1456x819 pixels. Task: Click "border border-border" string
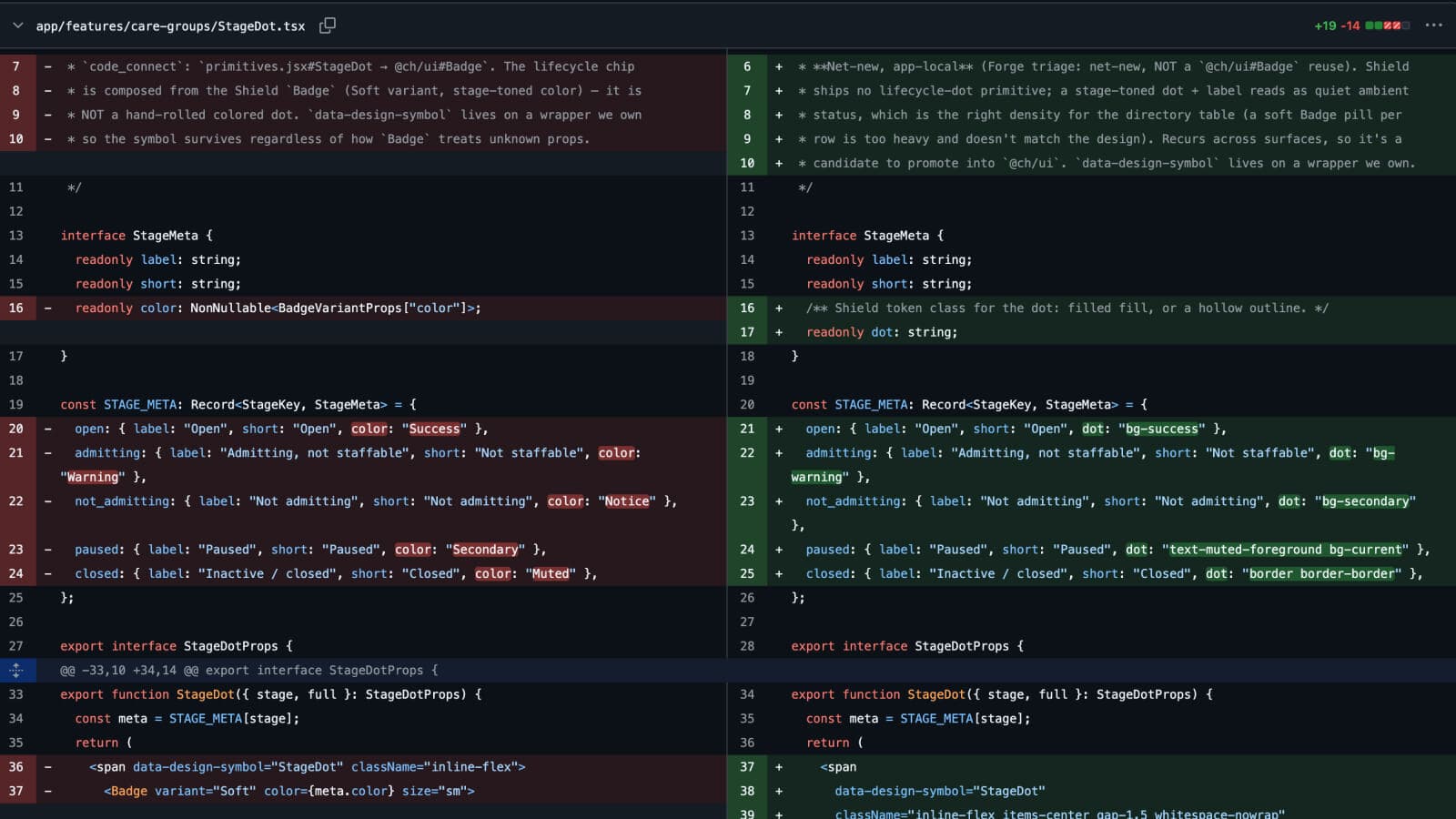[x=1321, y=573]
